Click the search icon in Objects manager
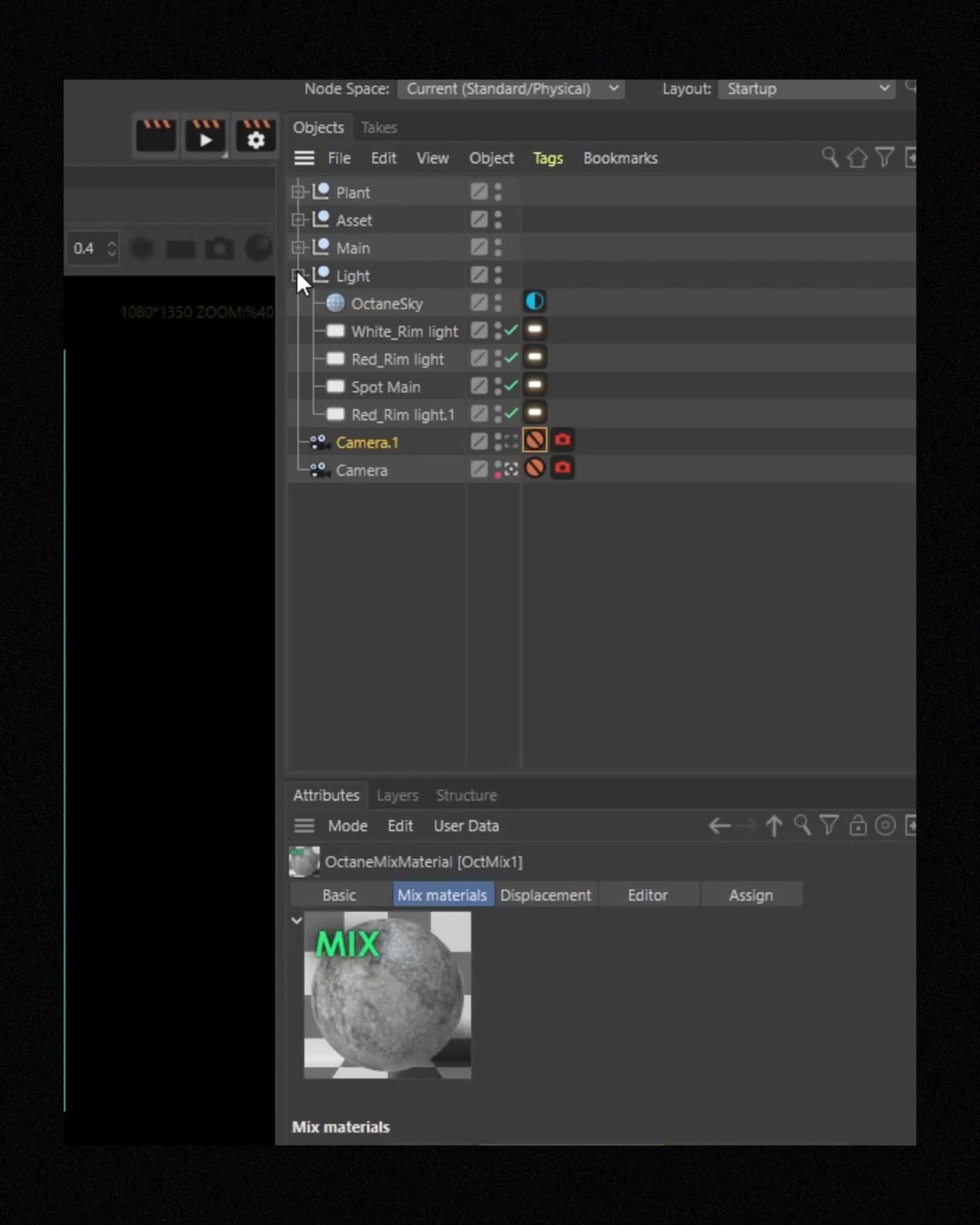This screenshot has width=980, height=1225. [829, 157]
